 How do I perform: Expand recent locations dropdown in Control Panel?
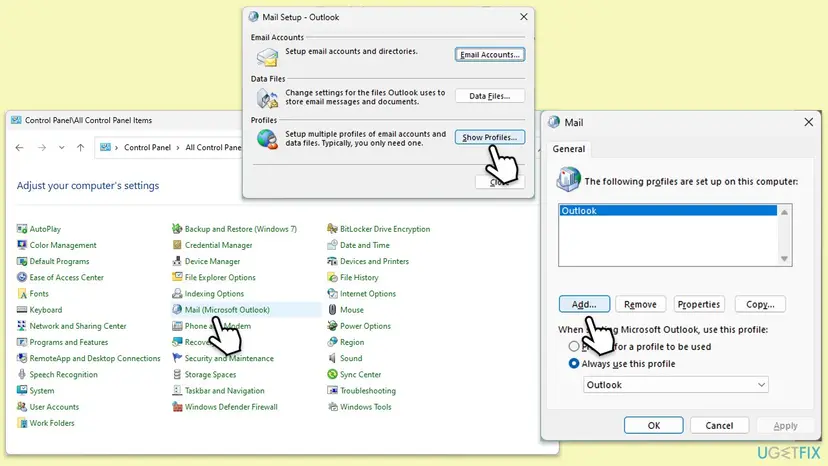pyautogui.click(x=61, y=147)
